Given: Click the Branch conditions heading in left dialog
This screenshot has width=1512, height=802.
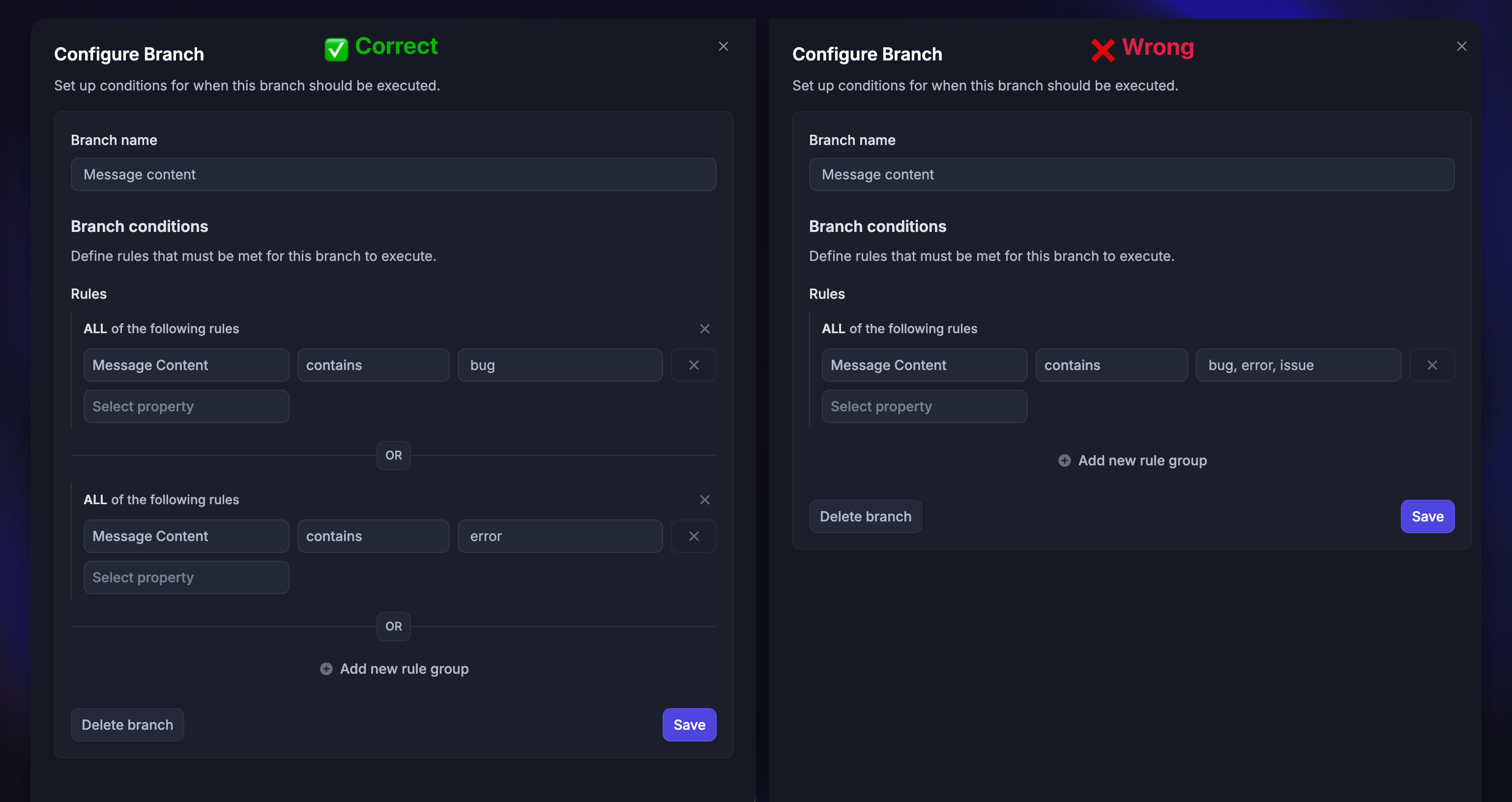Looking at the screenshot, I should click(140, 227).
